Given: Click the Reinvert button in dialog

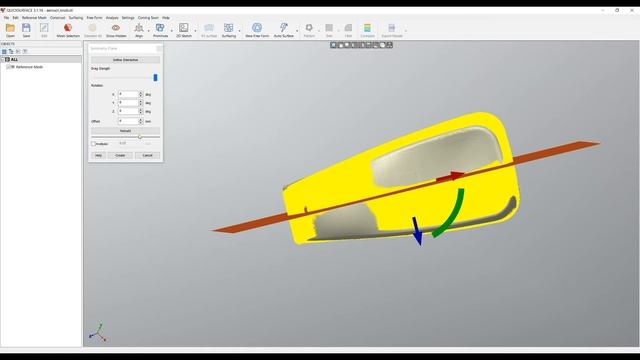Looking at the screenshot, I should coord(125,131).
